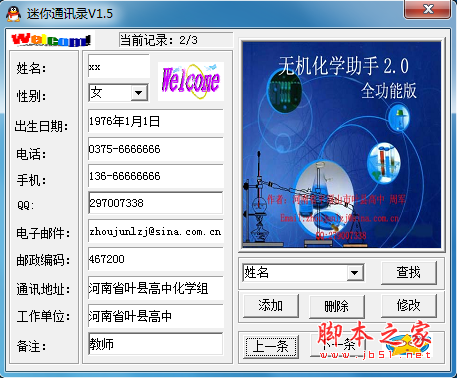457x378 pixels.
Task: Click the rainbow Welcome banner at top-left
Action: click(x=51, y=40)
